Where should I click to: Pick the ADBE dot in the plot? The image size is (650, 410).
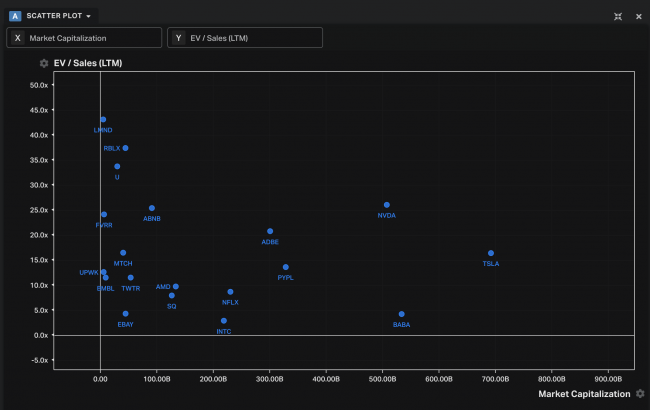tap(270, 231)
